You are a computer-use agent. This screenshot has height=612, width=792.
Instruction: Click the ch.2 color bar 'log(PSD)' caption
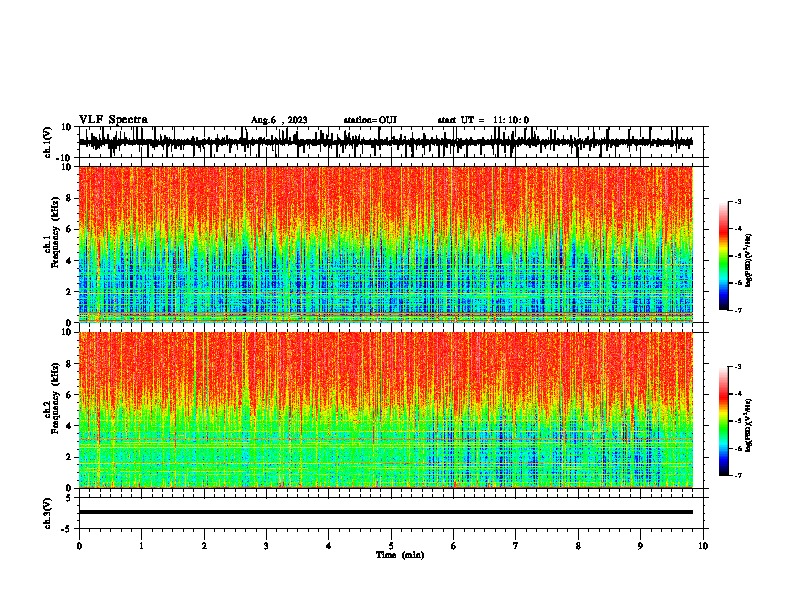click(749, 425)
